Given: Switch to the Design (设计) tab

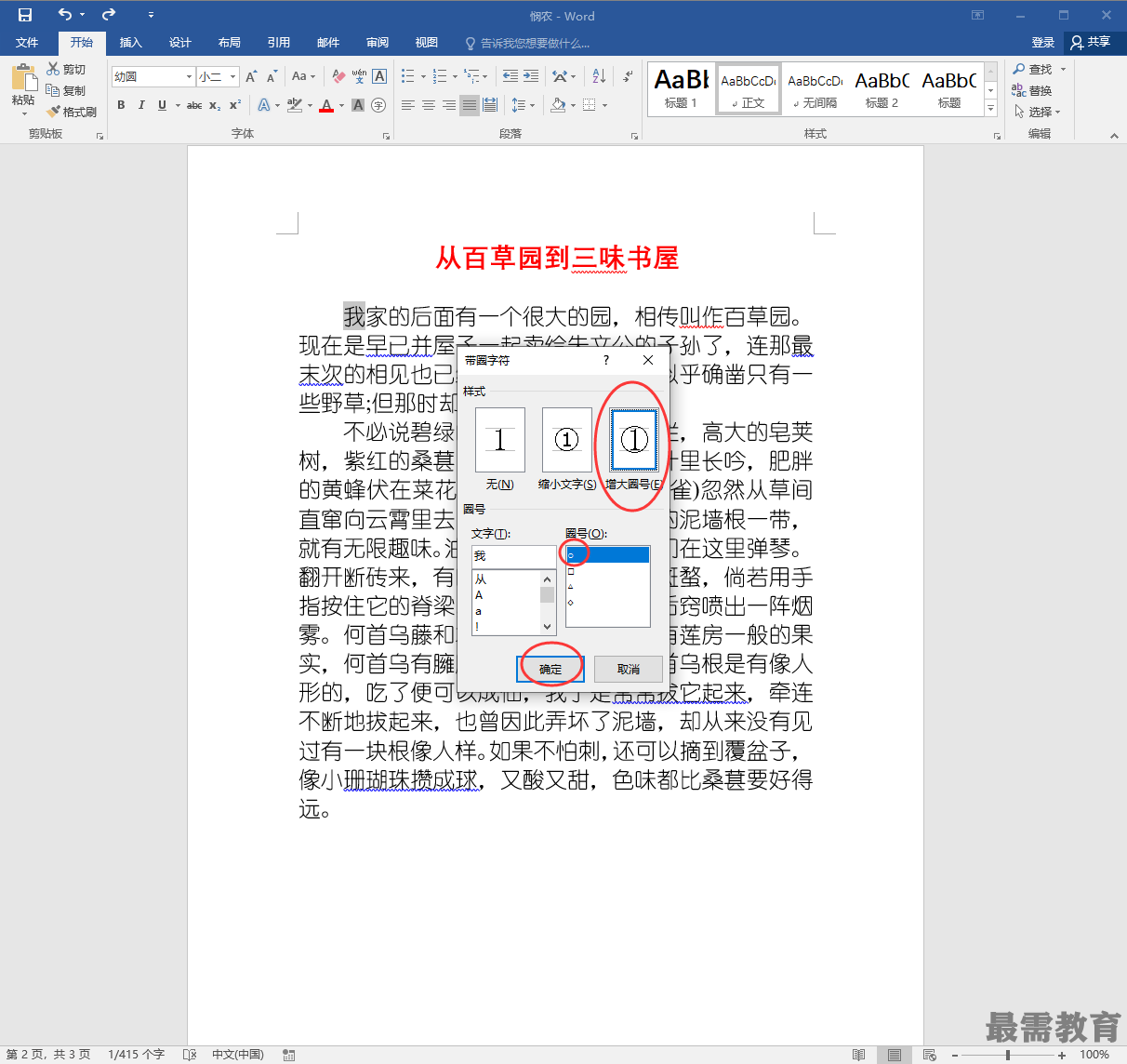Looking at the screenshot, I should [180, 43].
